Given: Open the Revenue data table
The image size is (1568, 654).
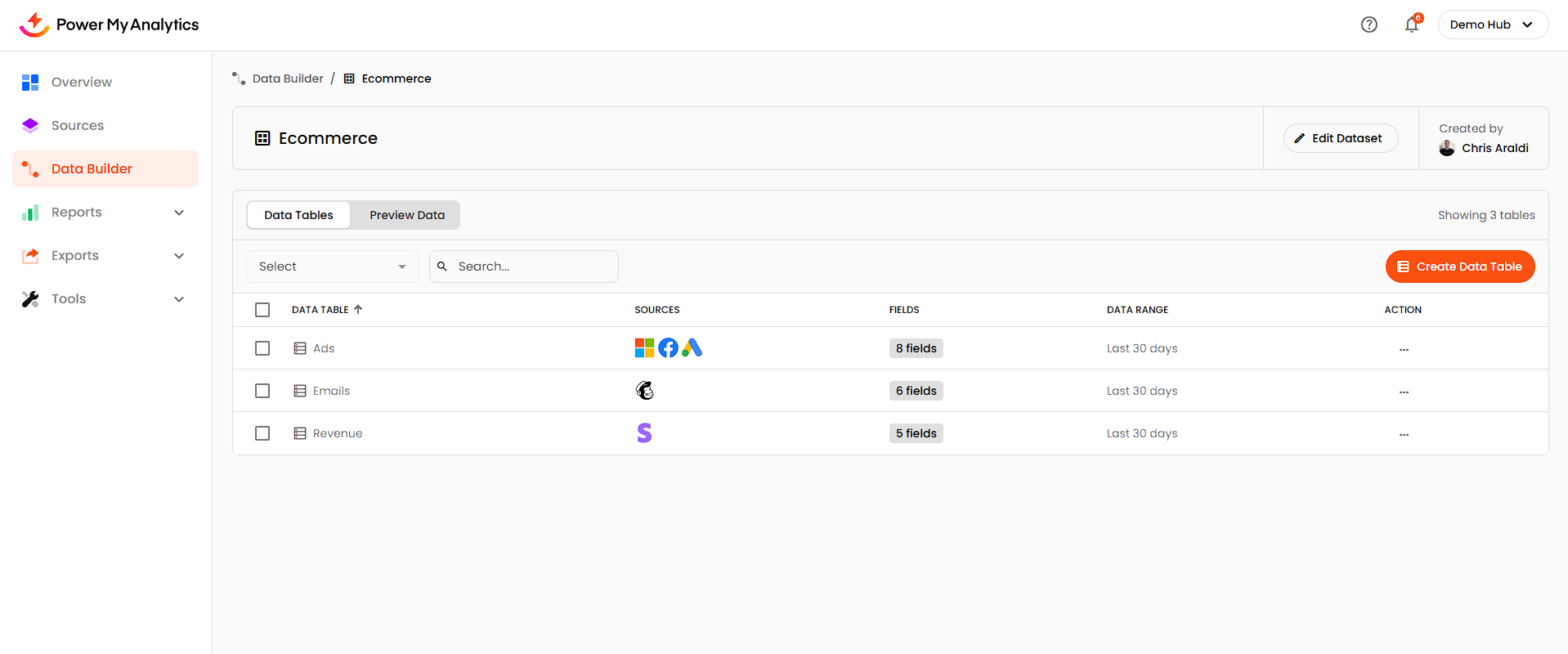Looking at the screenshot, I should coord(338,433).
